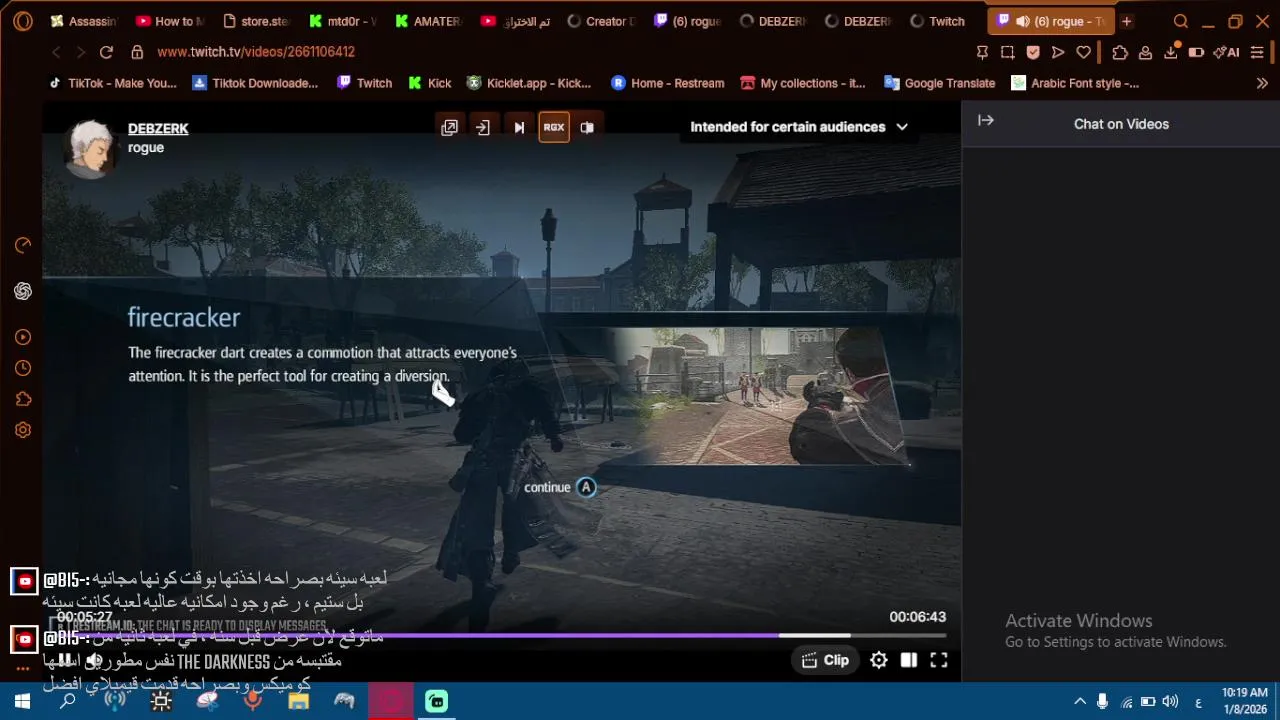
Task: Open the taskbar volume control
Action: (x=1170, y=702)
